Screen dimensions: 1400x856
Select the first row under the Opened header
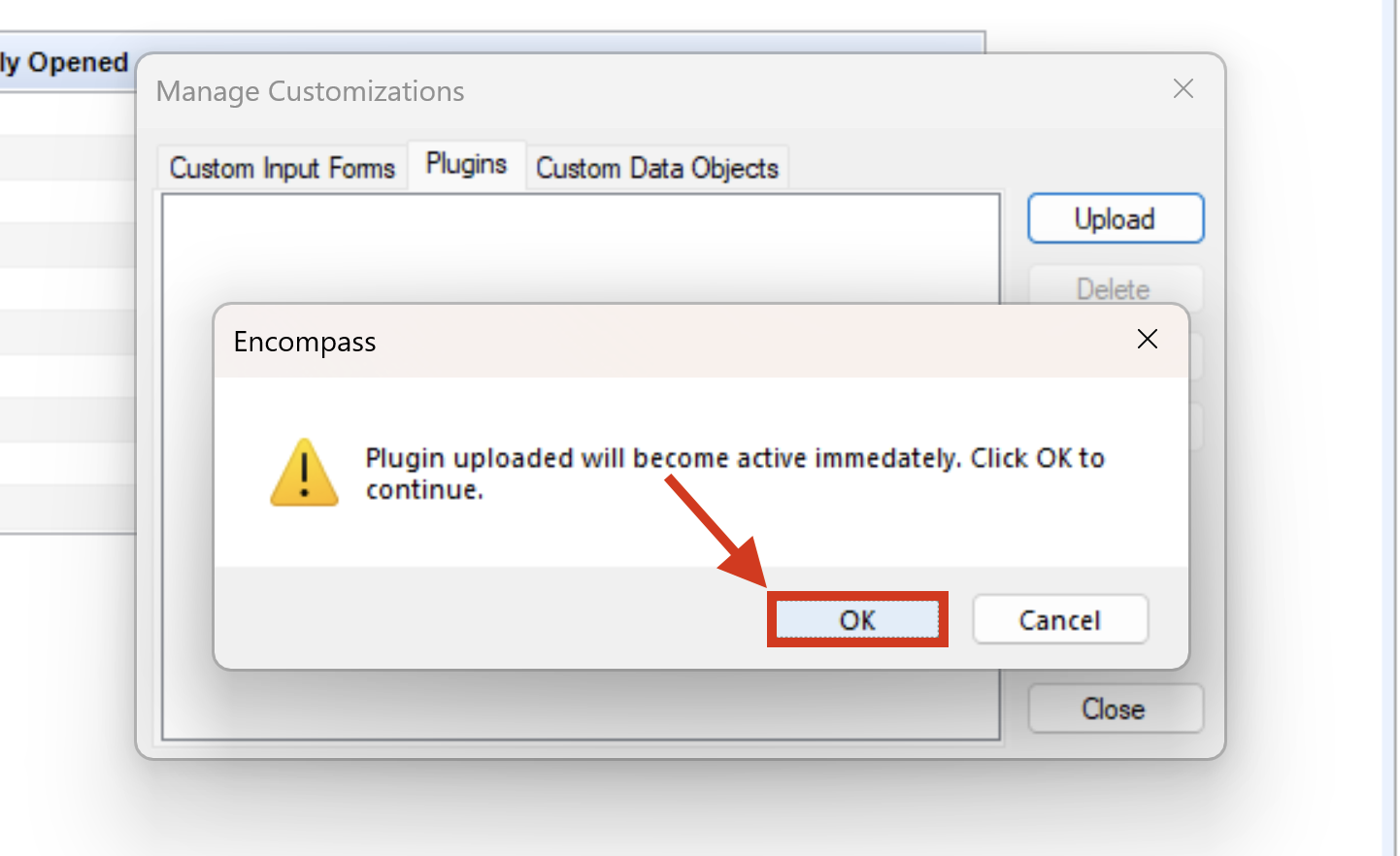tap(66, 113)
